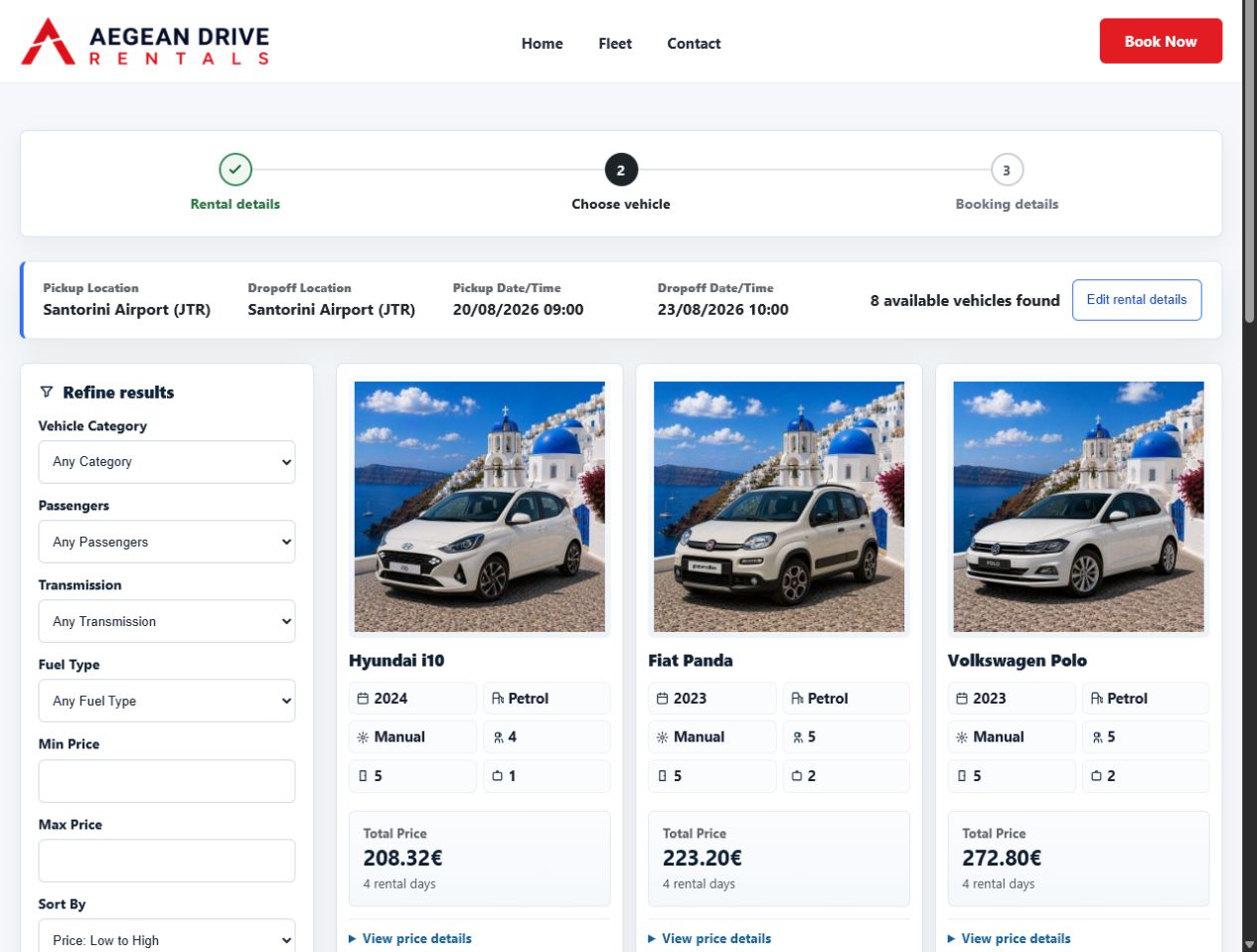Click the 272.80€ total price
1257x952 pixels.
pos(1002,858)
